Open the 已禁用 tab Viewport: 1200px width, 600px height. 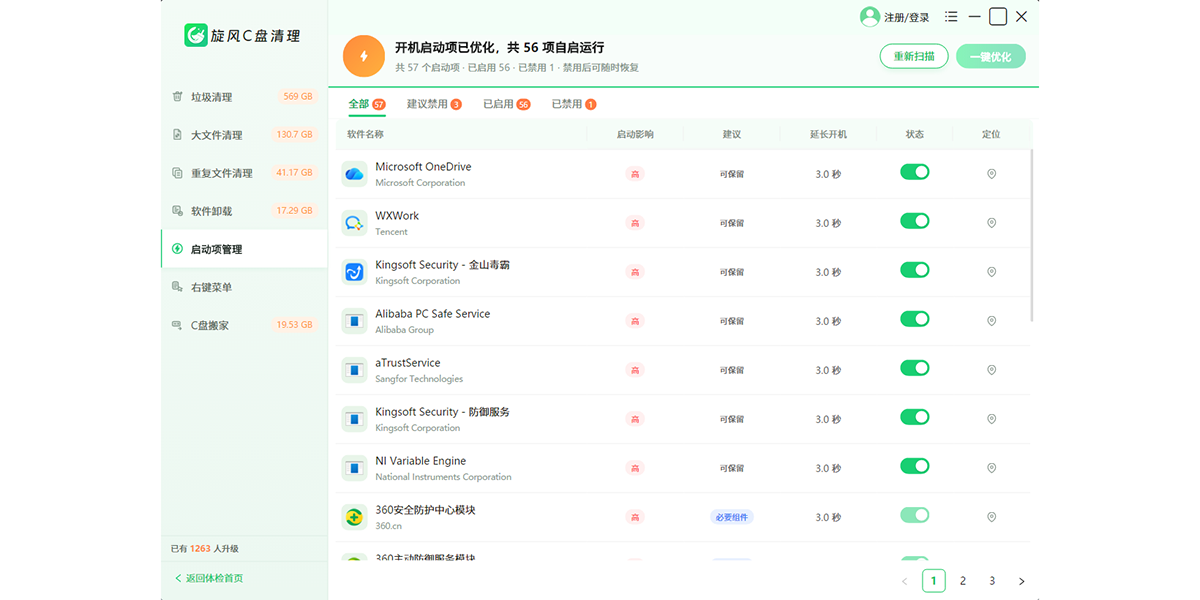point(574,104)
